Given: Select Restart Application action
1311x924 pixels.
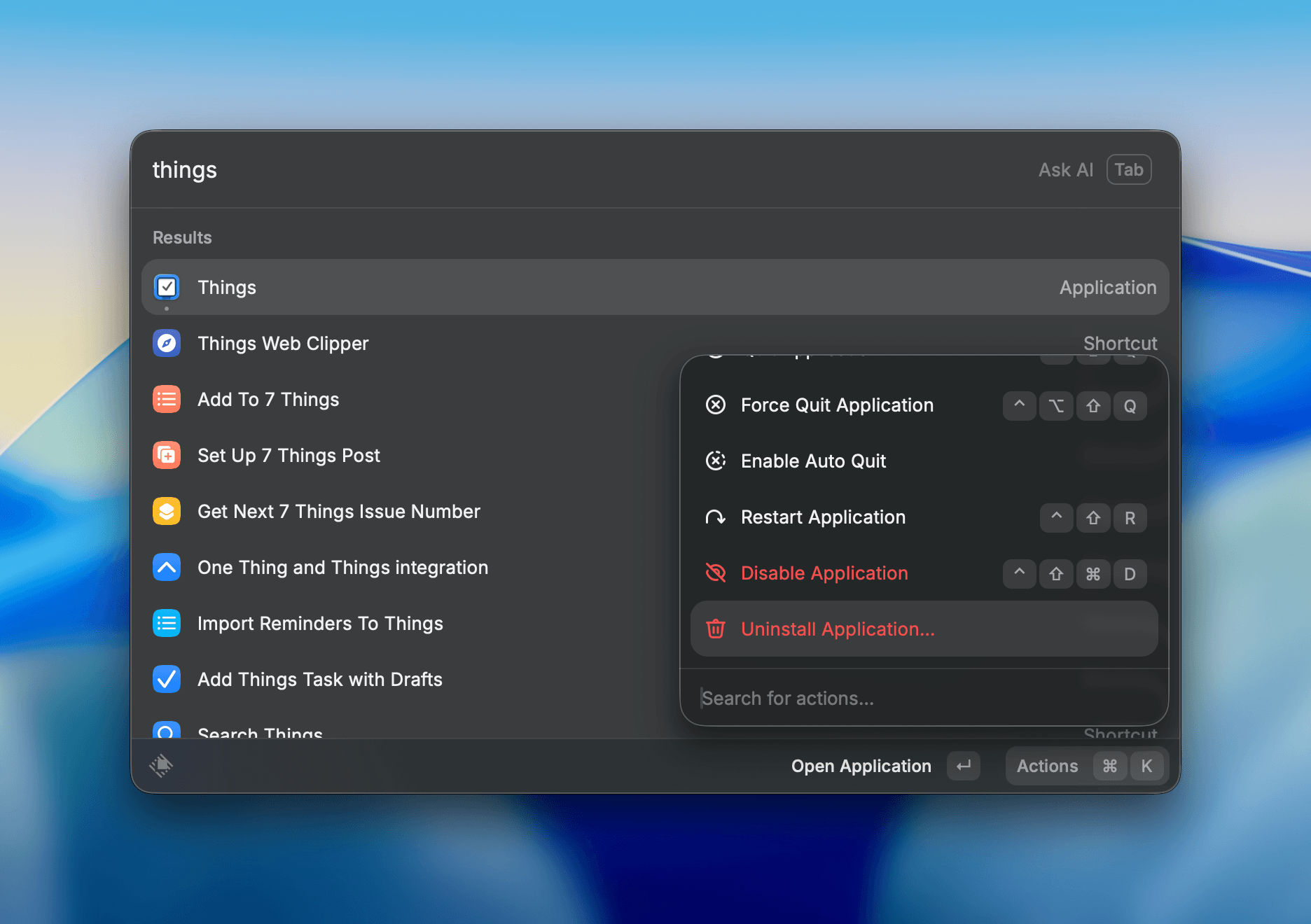Looking at the screenshot, I should (823, 517).
